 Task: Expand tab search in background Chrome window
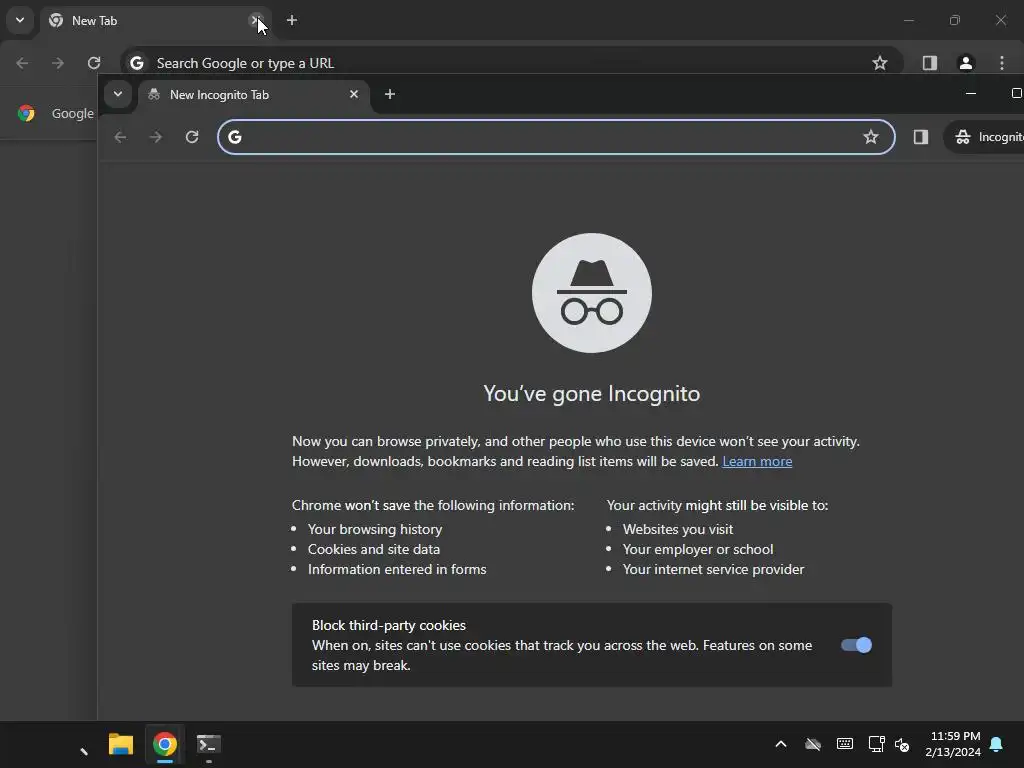20,20
